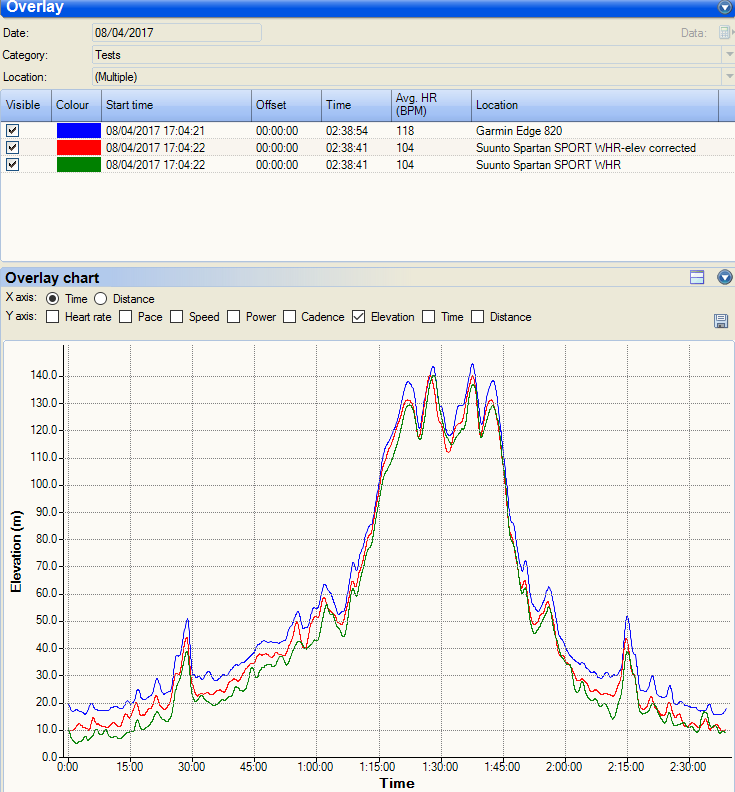Sort by the Start time column header
The image size is (735, 792).
(x=176, y=105)
